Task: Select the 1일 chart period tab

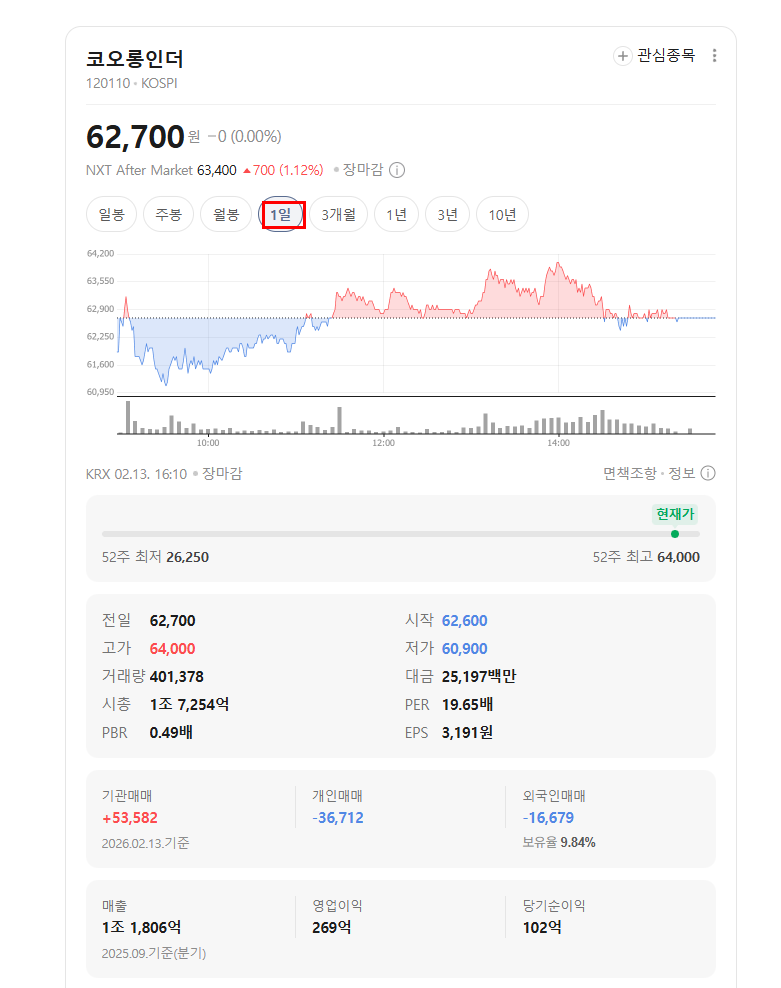Action: 281,215
